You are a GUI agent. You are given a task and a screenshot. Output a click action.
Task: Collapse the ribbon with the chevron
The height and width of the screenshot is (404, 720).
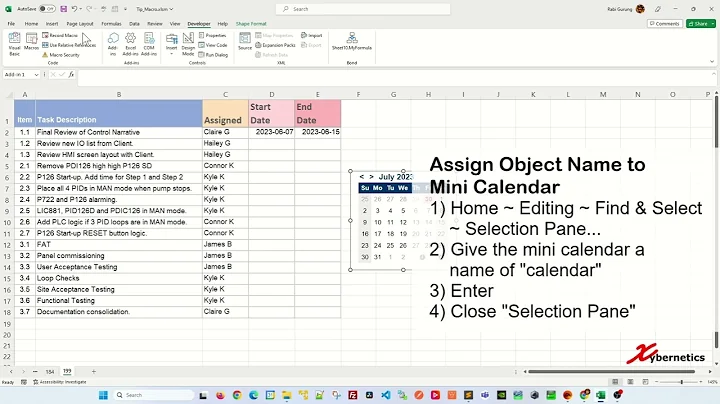pos(712,62)
